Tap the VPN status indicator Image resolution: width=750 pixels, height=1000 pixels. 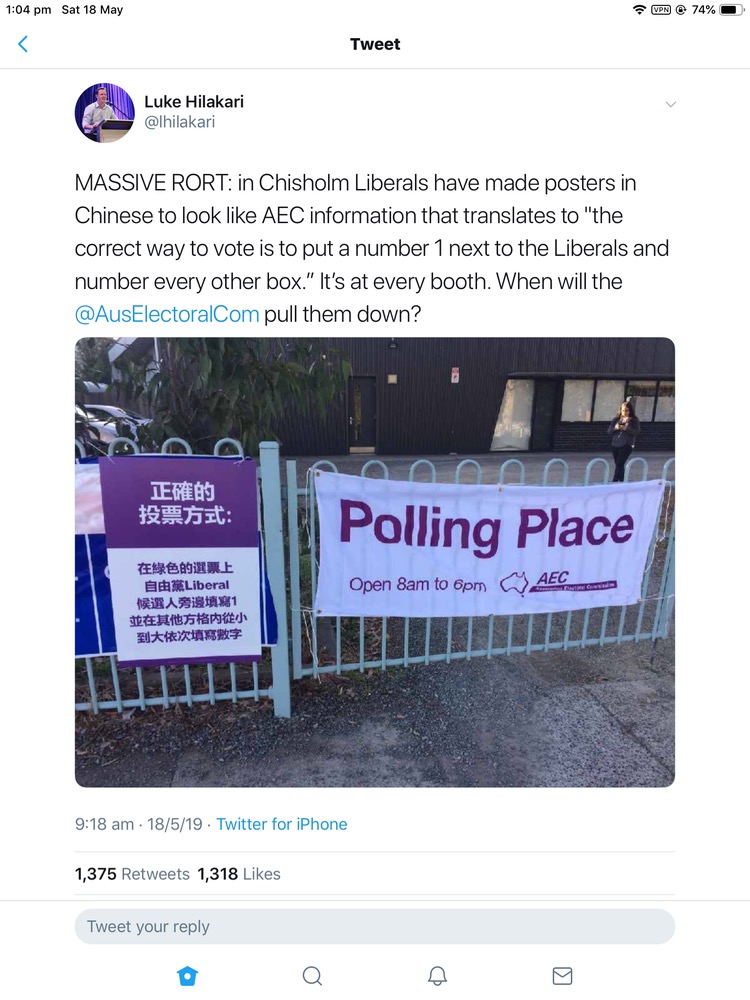(661, 10)
